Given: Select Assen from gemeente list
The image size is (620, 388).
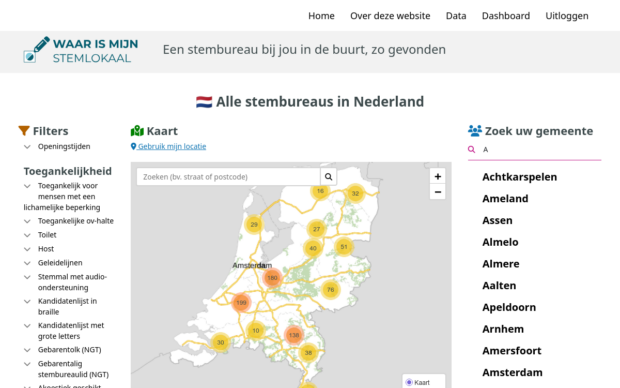Looking at the screenshot, I should [x=497, y=220].
